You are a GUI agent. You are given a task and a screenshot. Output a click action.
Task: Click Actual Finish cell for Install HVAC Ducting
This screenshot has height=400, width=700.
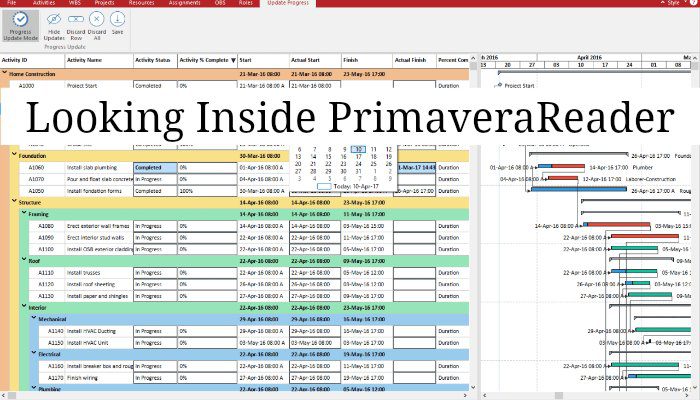(414, 331)
